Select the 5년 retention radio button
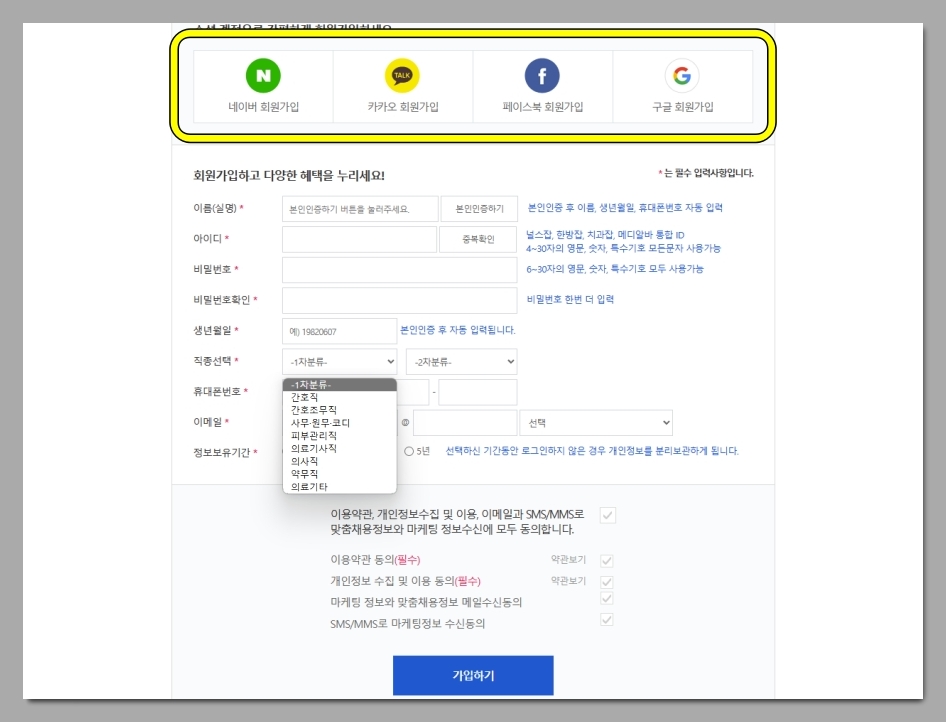The image size is (946, 722). pyautogui.click(x=409, y=451)
